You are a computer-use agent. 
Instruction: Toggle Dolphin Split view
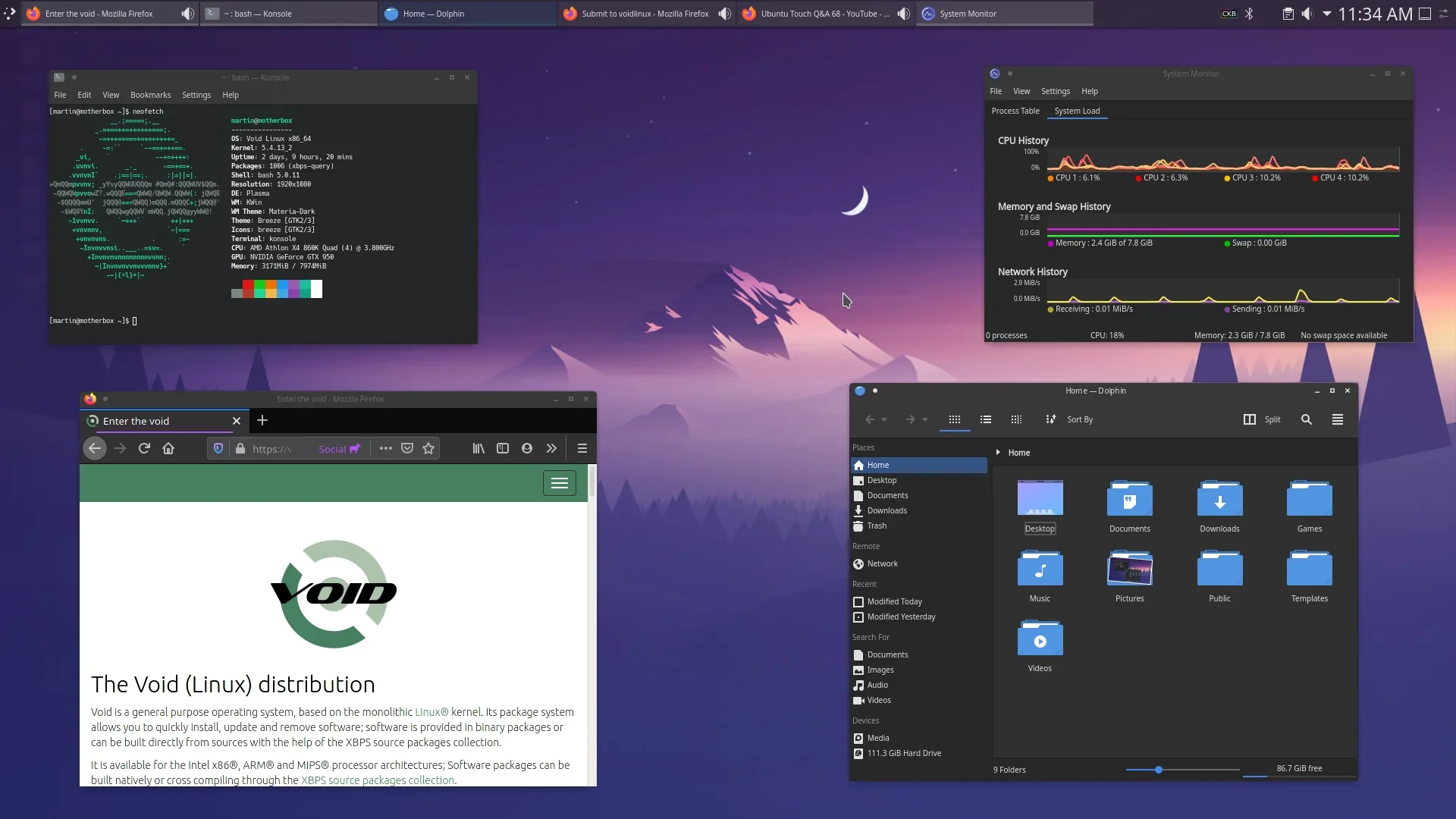pyautogui.click(x=1262, y=419)
